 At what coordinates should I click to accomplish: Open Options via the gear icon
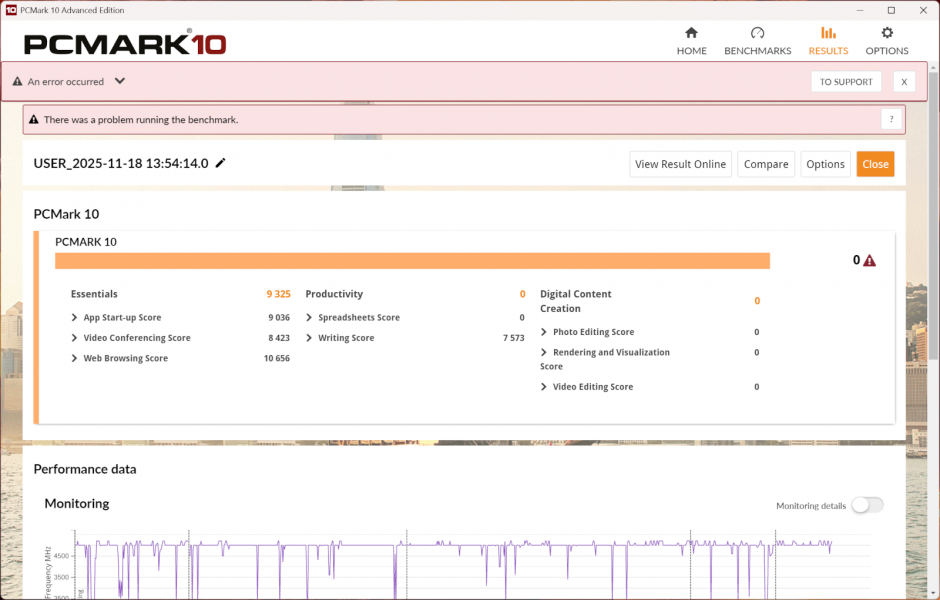pyautogui.click(x=887, y=33)
